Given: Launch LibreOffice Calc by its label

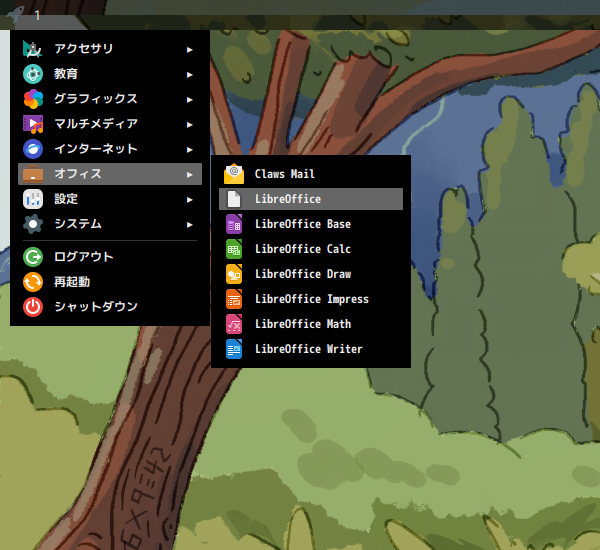Looking at the screenshot, I should [x=303, y=249].
